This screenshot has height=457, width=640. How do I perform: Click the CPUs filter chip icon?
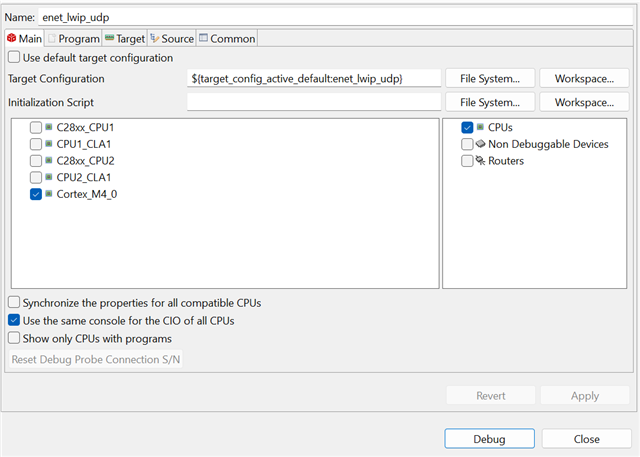[481, 128]
